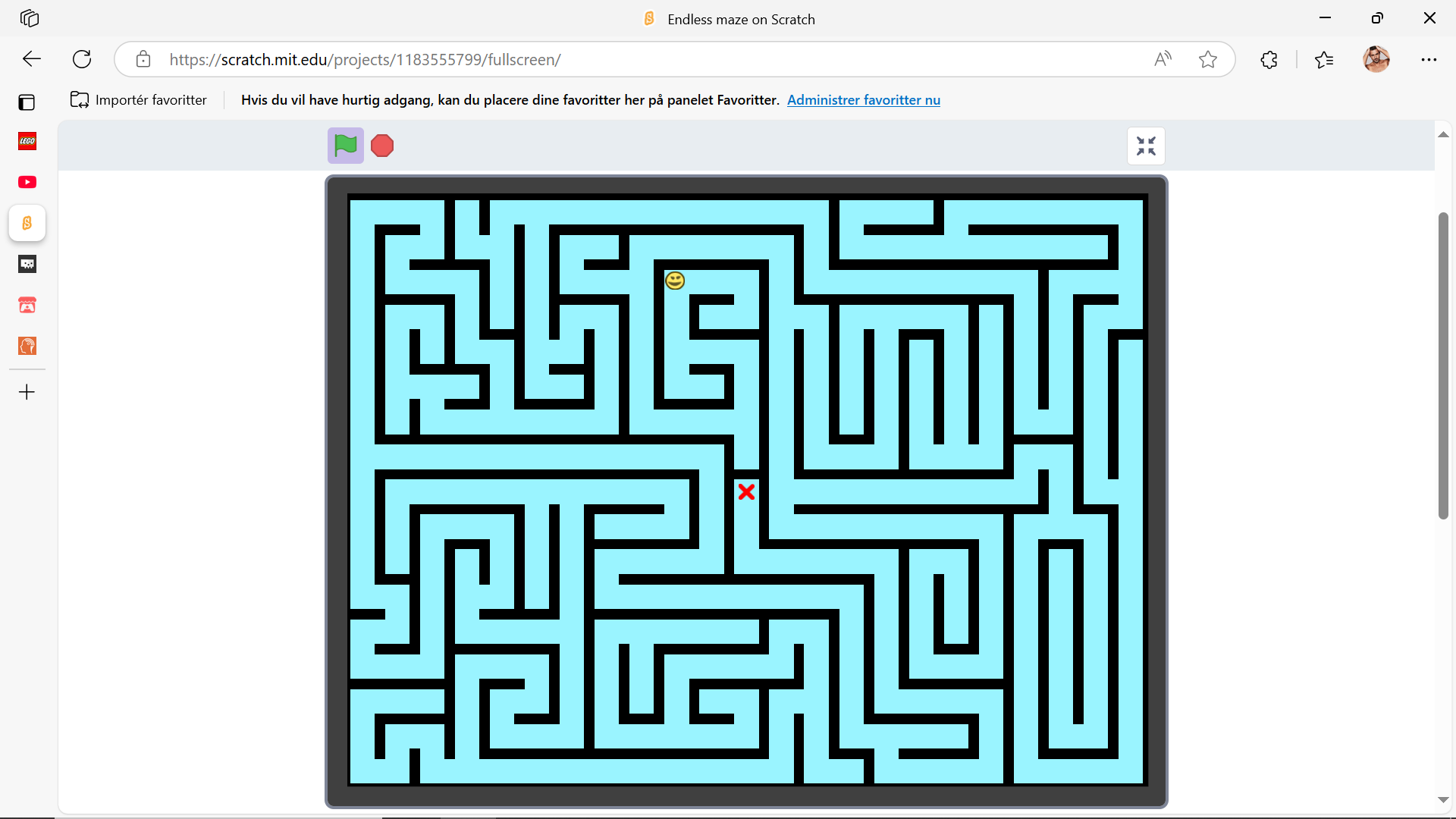Open the itch.io storefront icon in the sidebar
Screen dimensions: 1456x819
pyautogui.click(x=27, y=305)
